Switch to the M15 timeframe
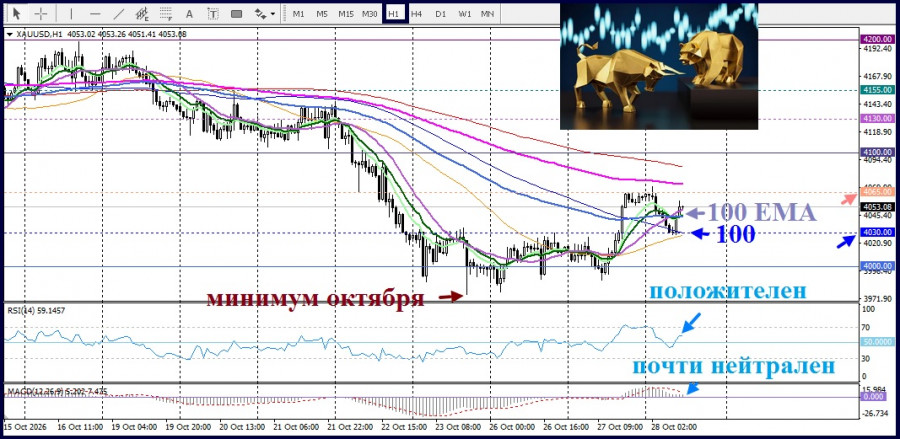The image size is (900, 439). click(346, 13)
